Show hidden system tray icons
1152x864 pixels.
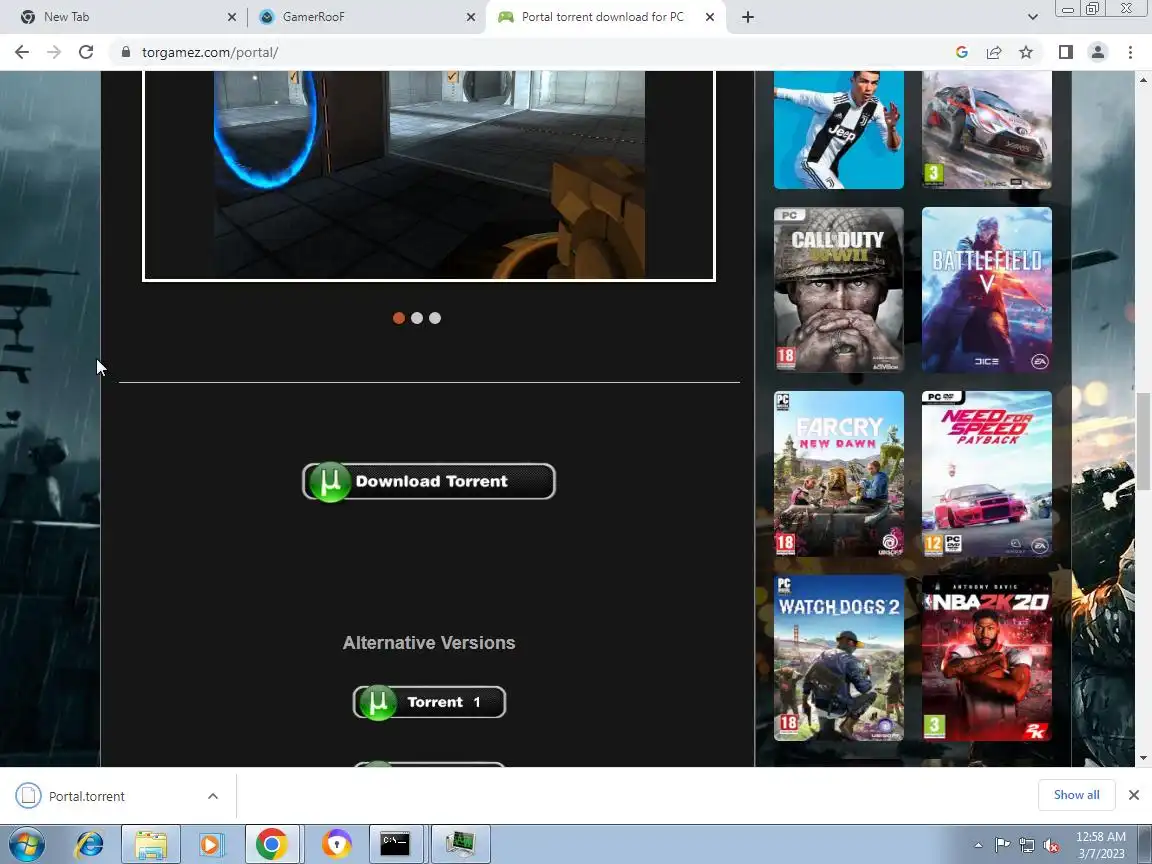978,845
